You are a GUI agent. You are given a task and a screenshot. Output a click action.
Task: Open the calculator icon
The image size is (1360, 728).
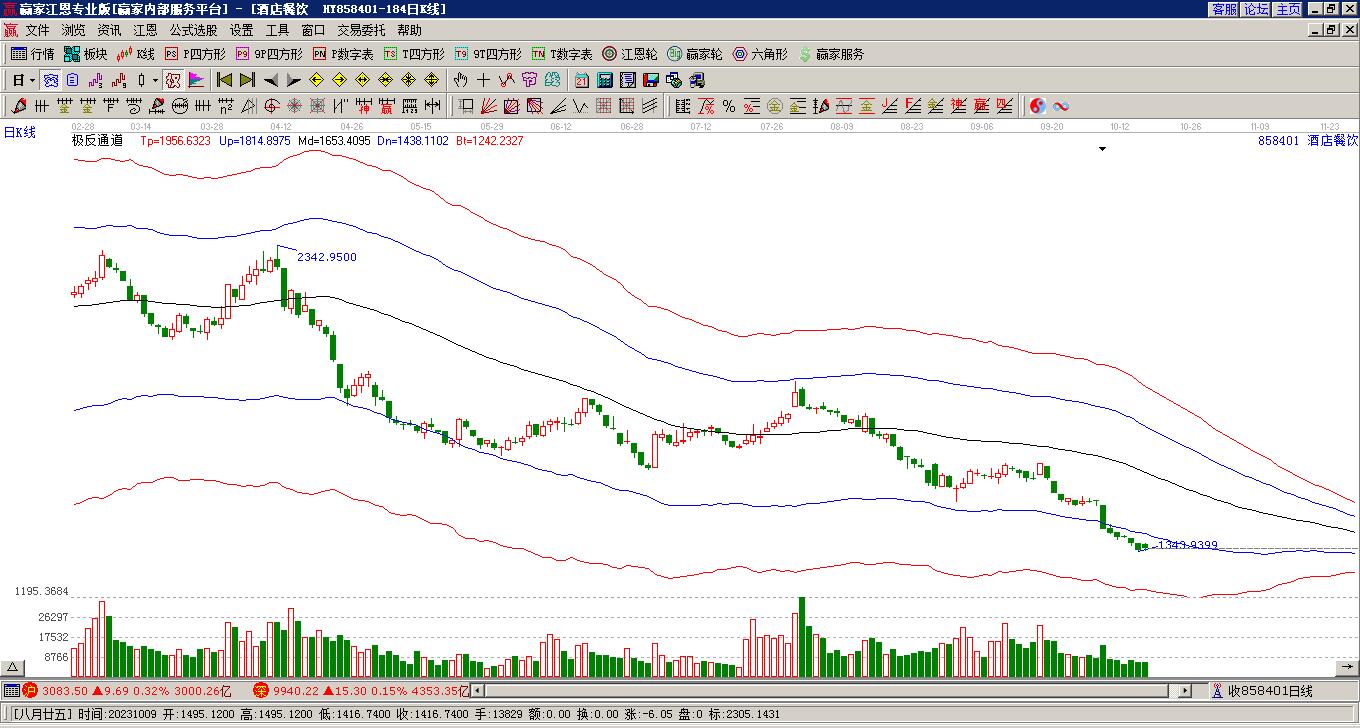tap(605, 80)
